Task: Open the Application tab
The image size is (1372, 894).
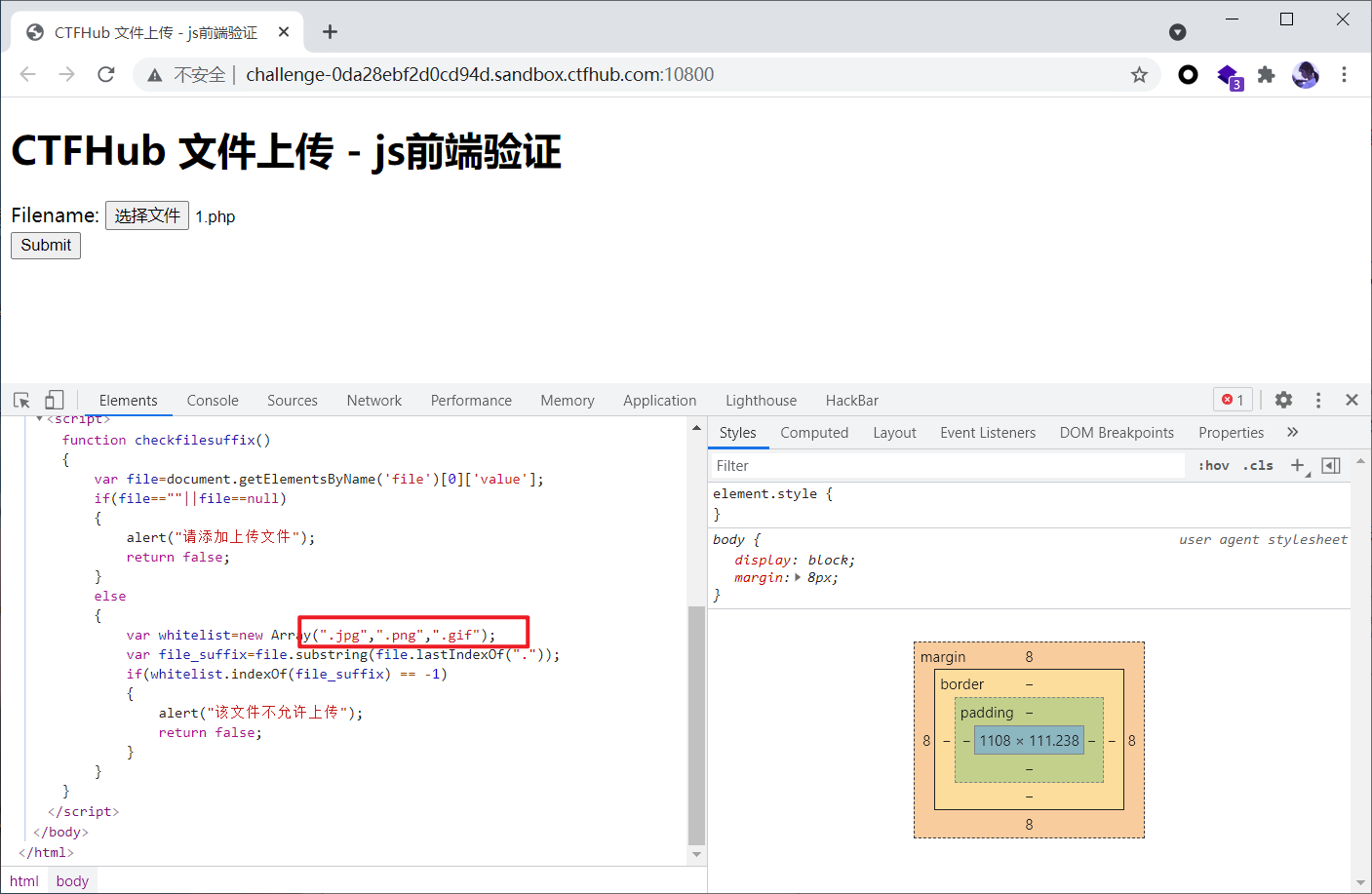Action: [x=660, y=401]
